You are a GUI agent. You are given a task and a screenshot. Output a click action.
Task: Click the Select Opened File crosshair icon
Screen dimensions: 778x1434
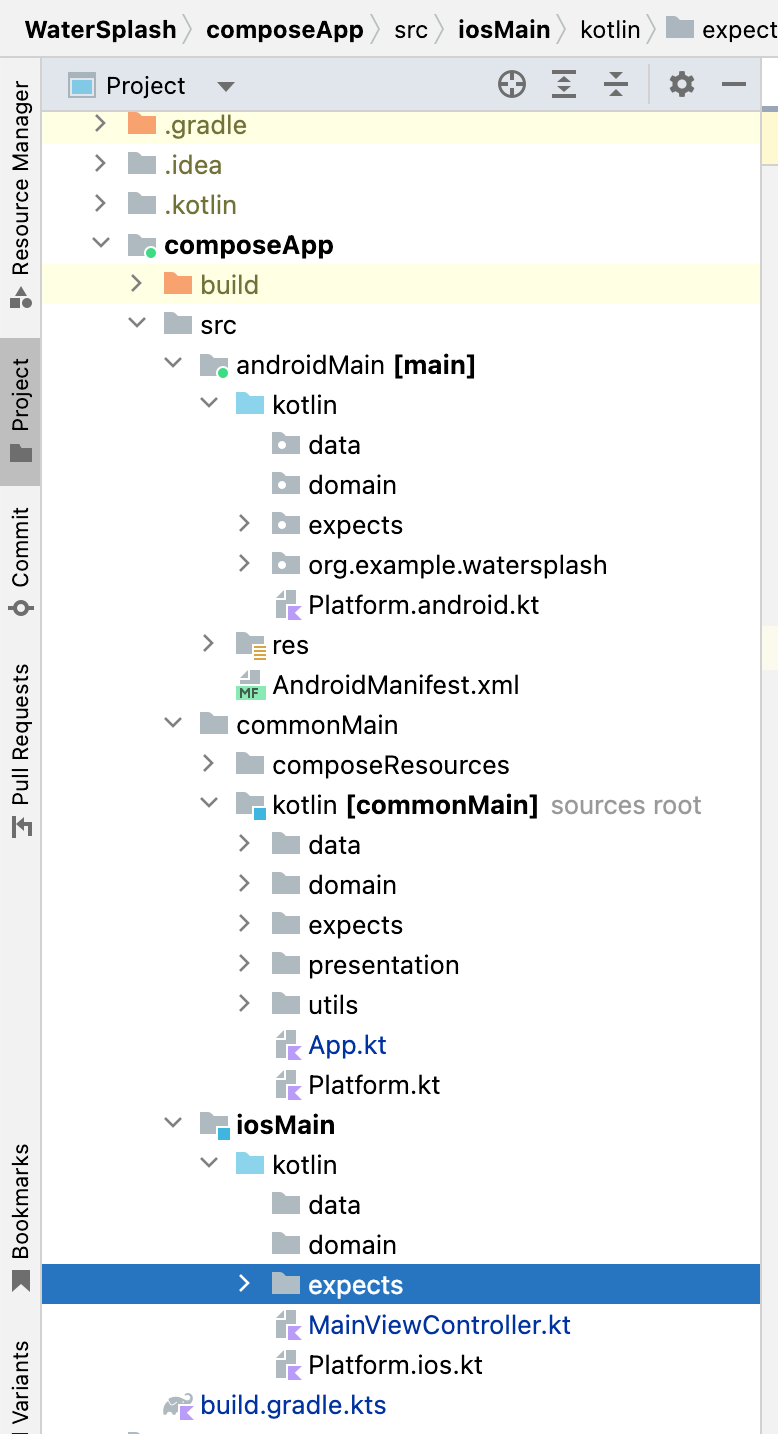512,84
